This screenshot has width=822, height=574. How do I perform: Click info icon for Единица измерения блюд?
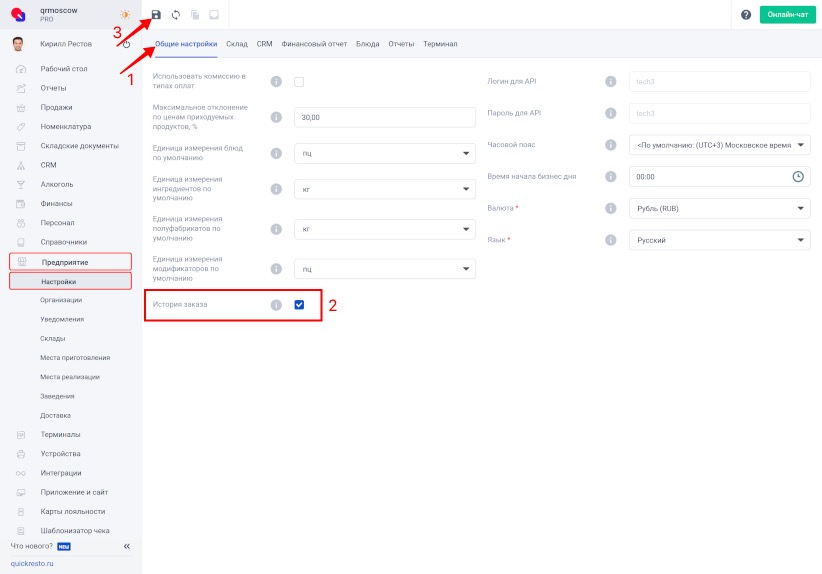coord(276,153)
